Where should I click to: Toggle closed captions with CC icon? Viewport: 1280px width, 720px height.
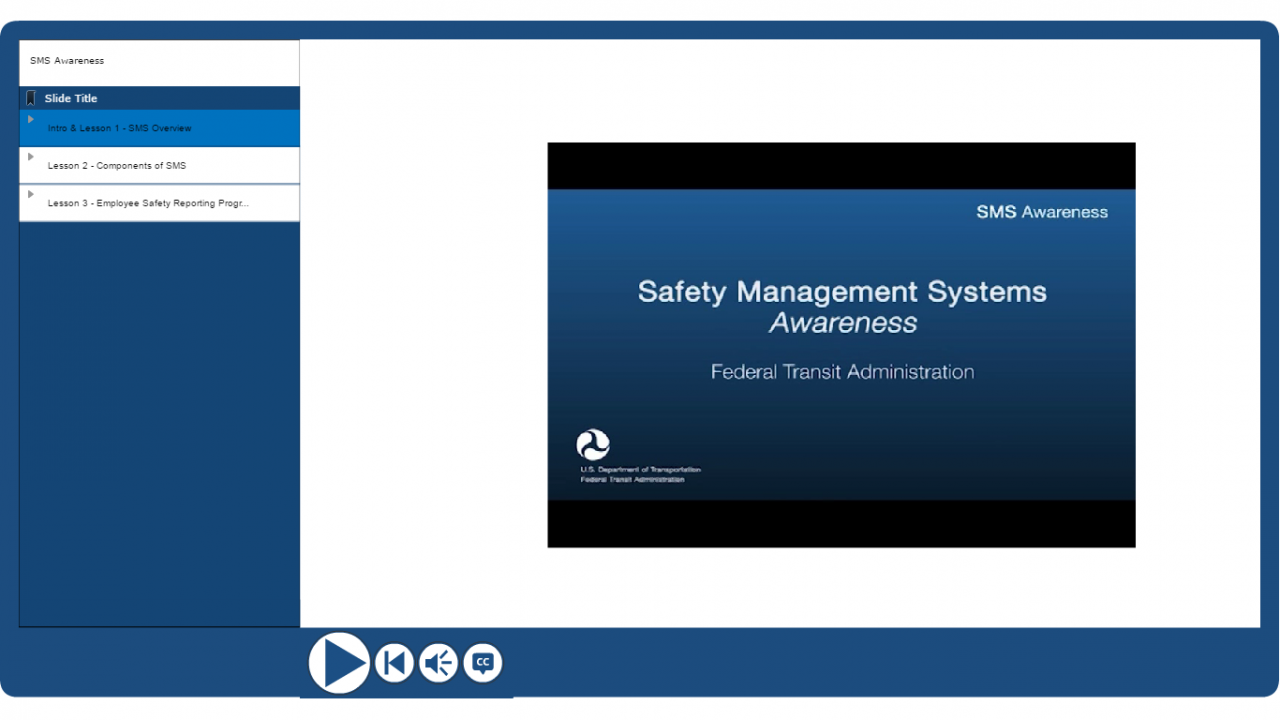tap(483, 662)
